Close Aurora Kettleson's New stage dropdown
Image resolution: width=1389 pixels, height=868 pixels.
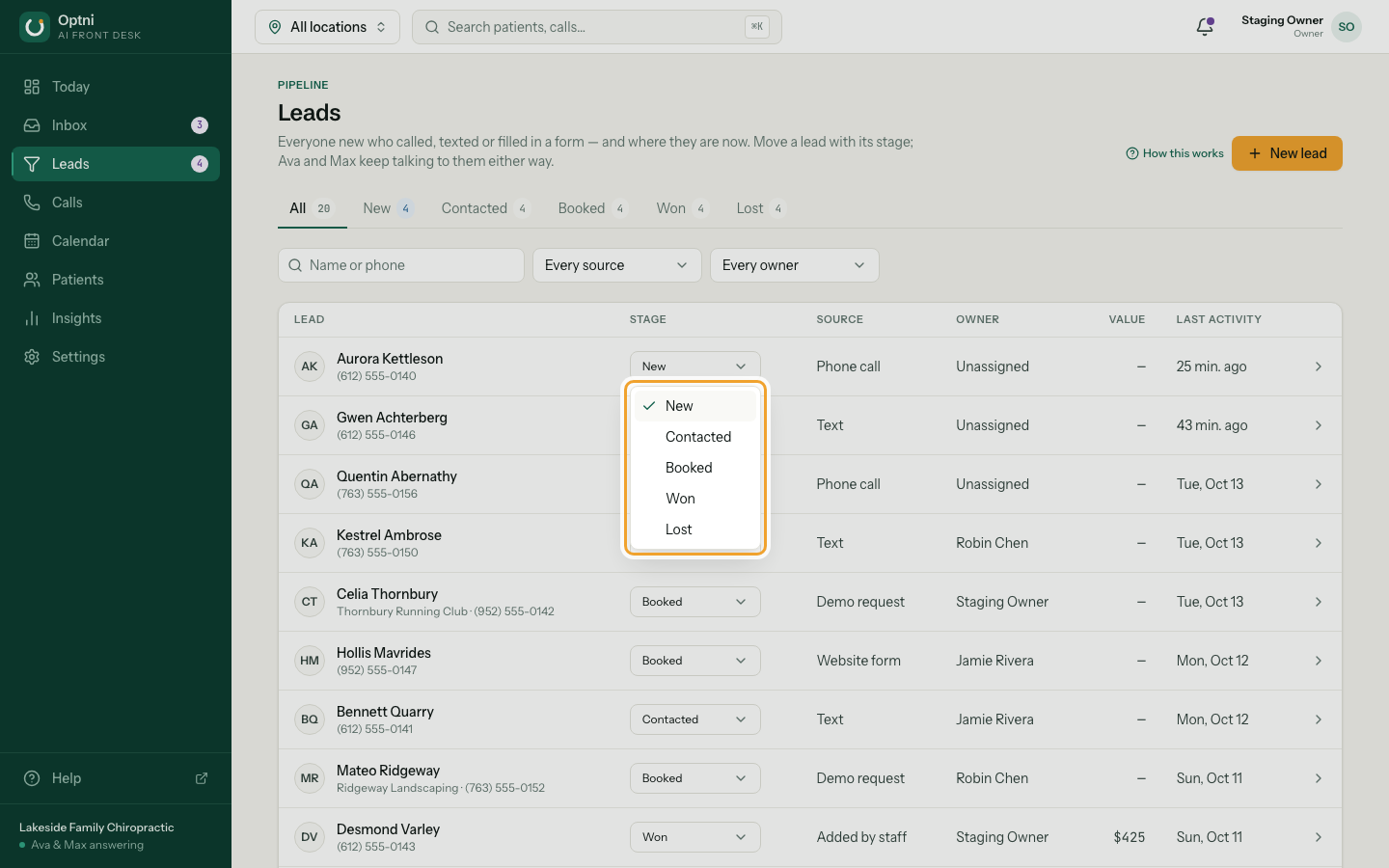click(x=694, y=366)
